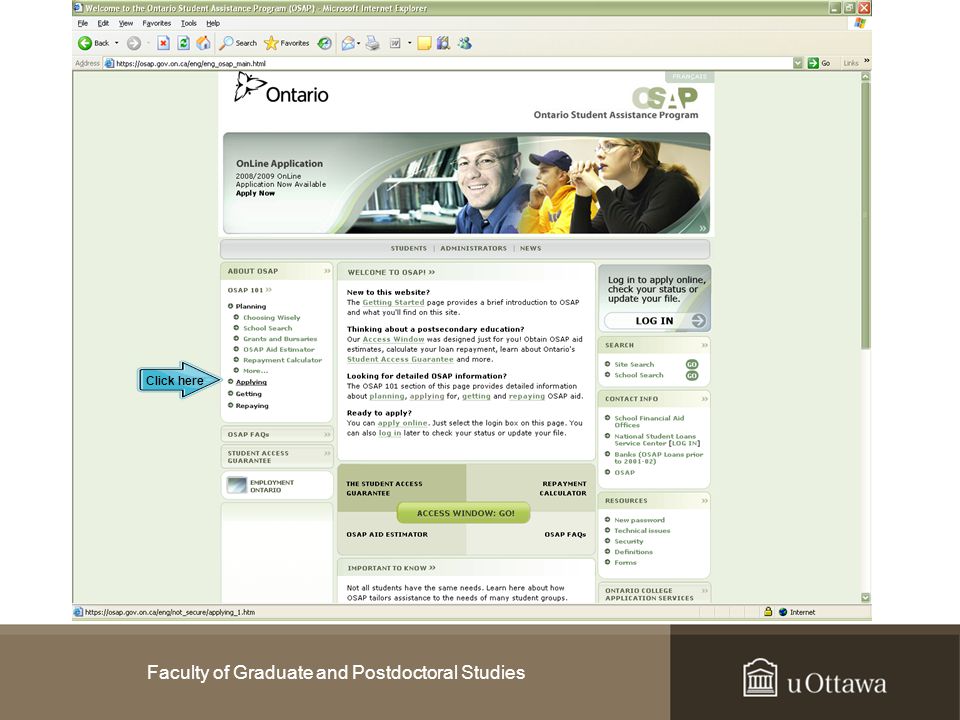Click the Applying link in OSAP 101
Image resolution: width=960 pixels, height=720 pixels.
[251, 382]
